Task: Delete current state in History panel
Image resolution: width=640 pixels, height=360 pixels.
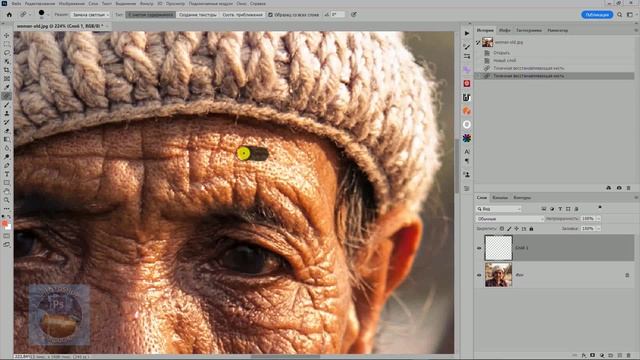Action: (x=629, y=188)
